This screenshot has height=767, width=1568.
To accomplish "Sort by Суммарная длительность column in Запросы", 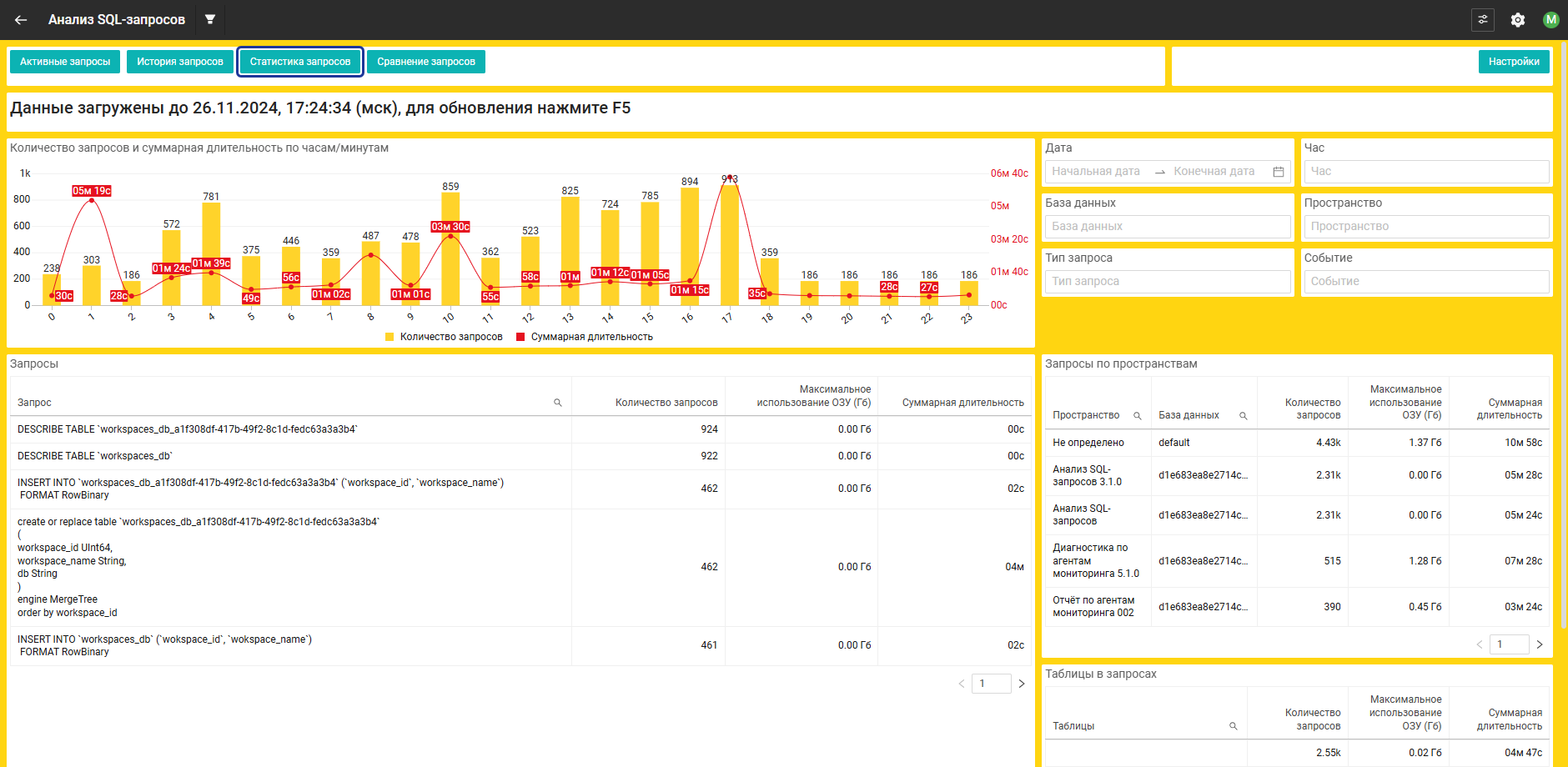I will 962,403.
